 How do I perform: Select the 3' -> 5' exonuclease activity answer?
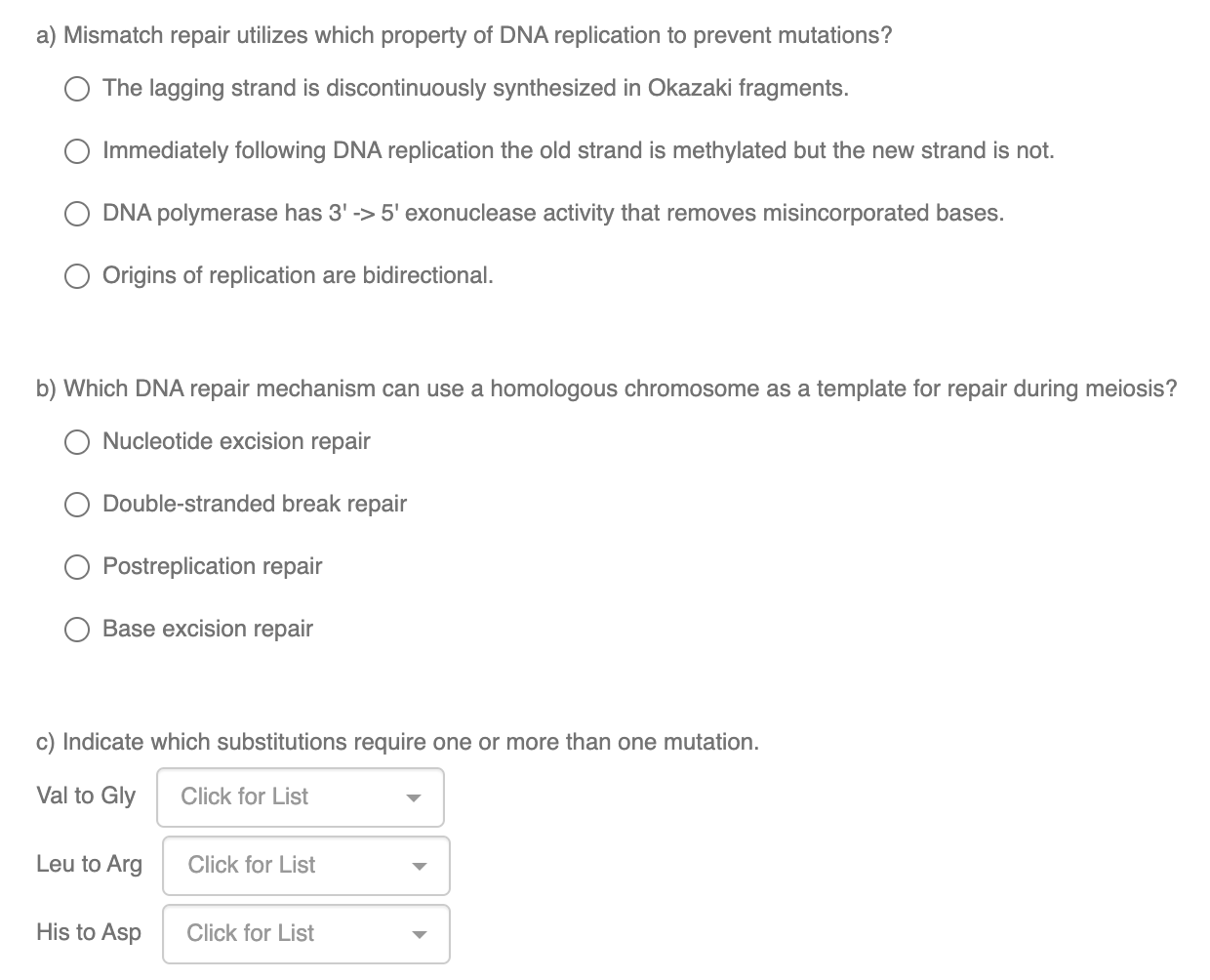click(78, 214)
